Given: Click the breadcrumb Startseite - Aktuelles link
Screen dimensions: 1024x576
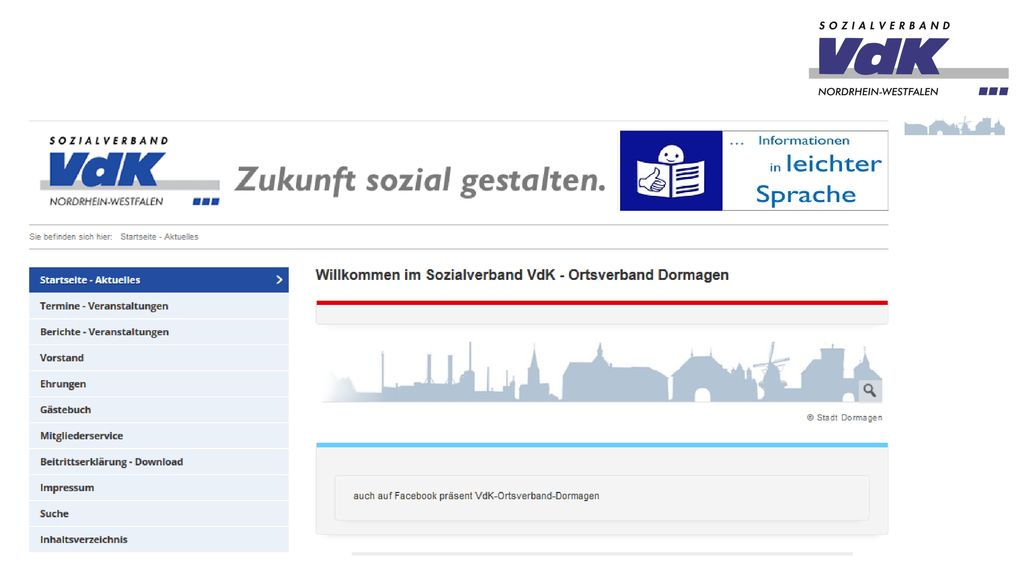Looking at the screenshot, I should click(x=159, y=237).
